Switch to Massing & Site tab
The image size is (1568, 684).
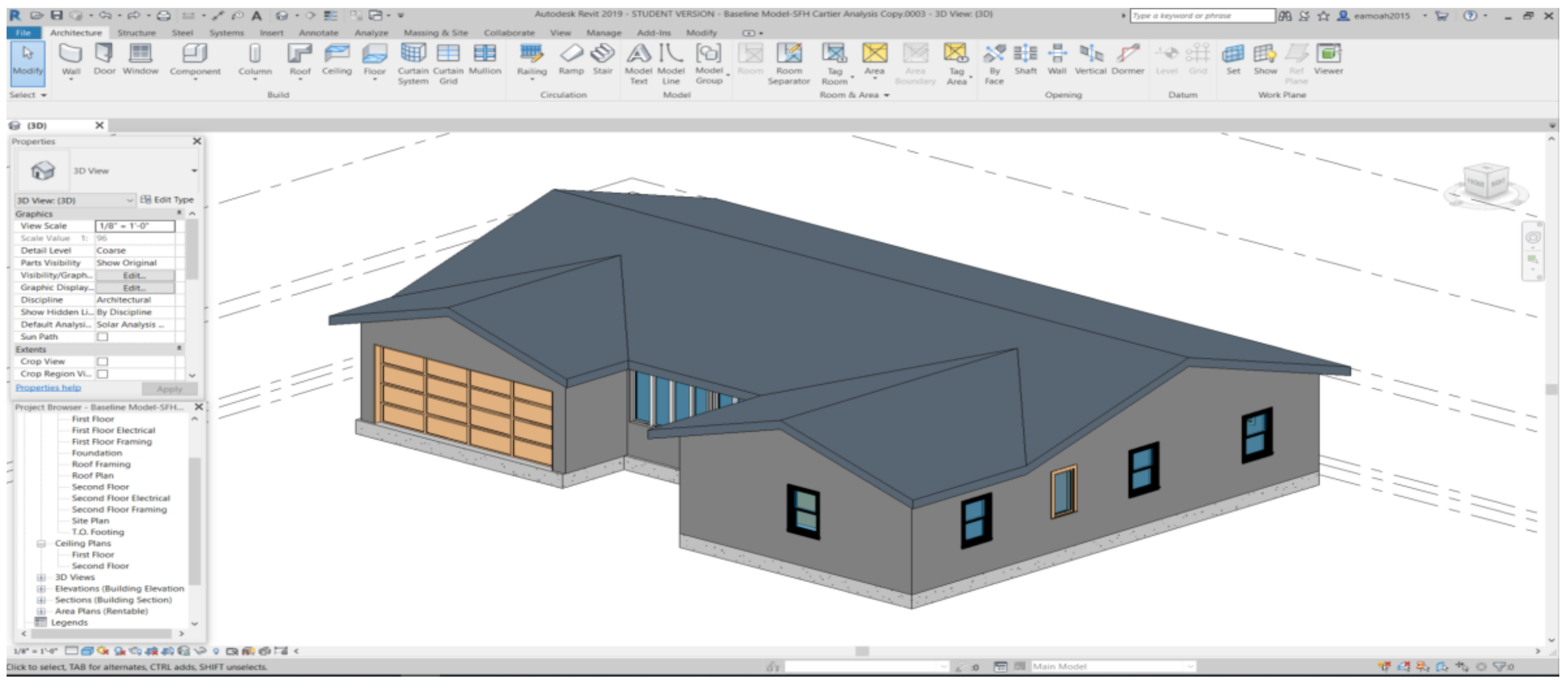click(x=435, y=33)
